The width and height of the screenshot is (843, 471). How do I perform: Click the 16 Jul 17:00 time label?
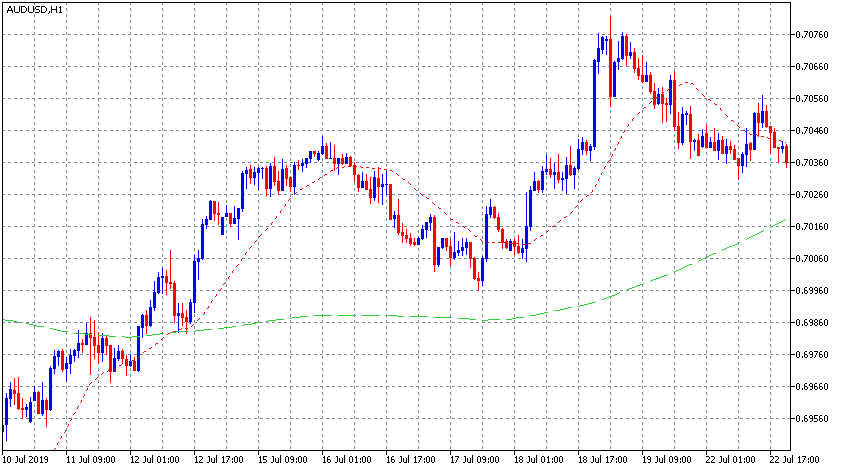click(410, 460)
